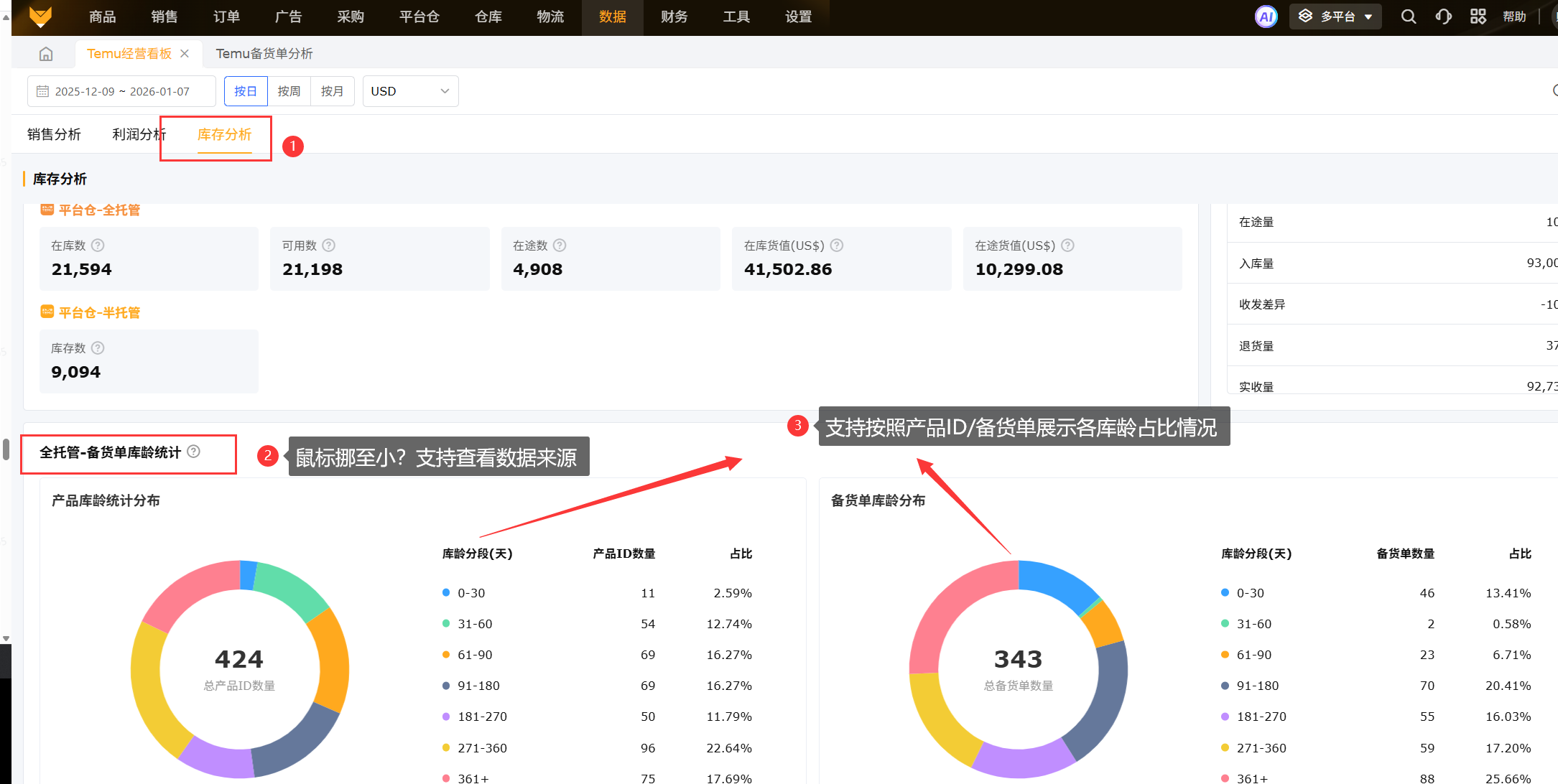Viewport: 1558px width, 784px height.
Task: Open the 数据 top menu
Action: pos(612,17)
